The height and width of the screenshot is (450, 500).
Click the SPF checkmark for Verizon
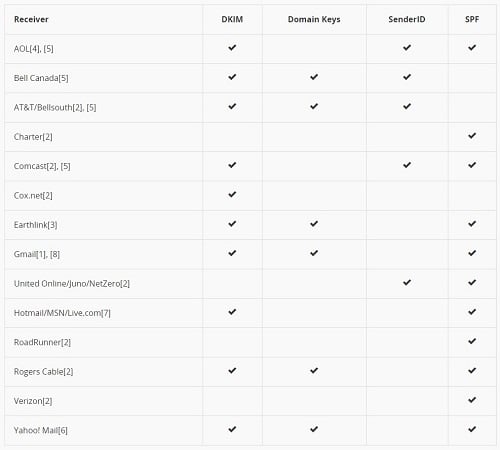(x=472, y=400)
